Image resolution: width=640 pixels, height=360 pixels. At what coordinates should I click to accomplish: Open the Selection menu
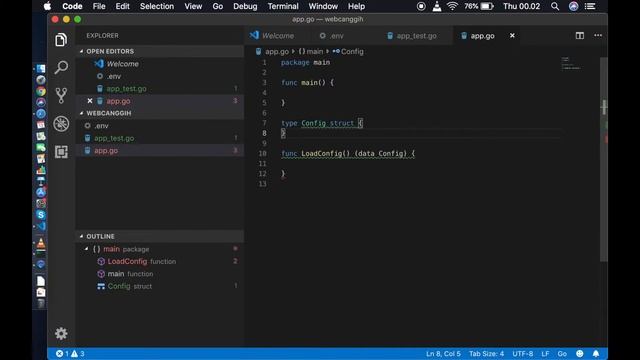coord(157,6)
